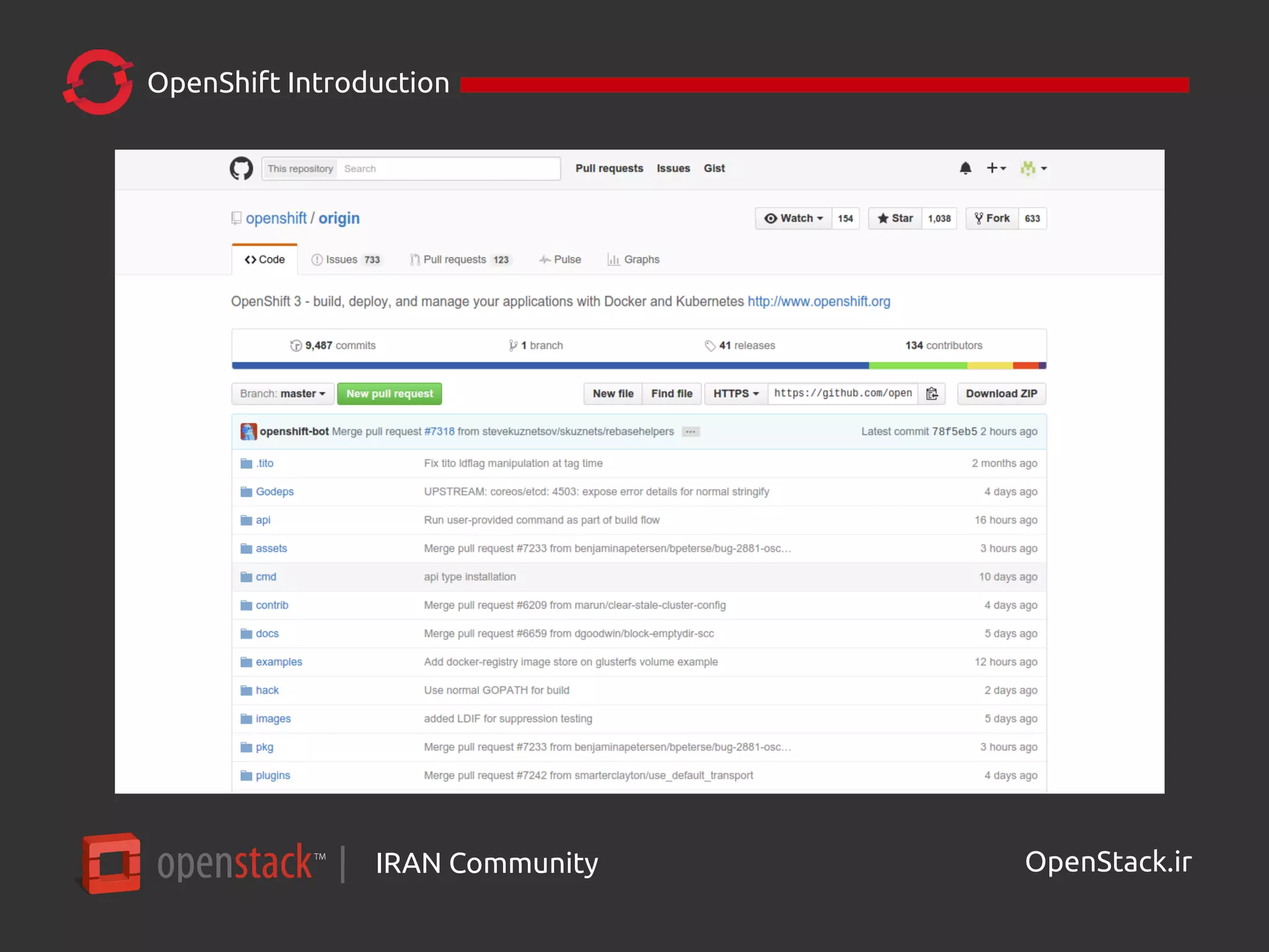
Task: Star the repository
Action: pos(895,218)
